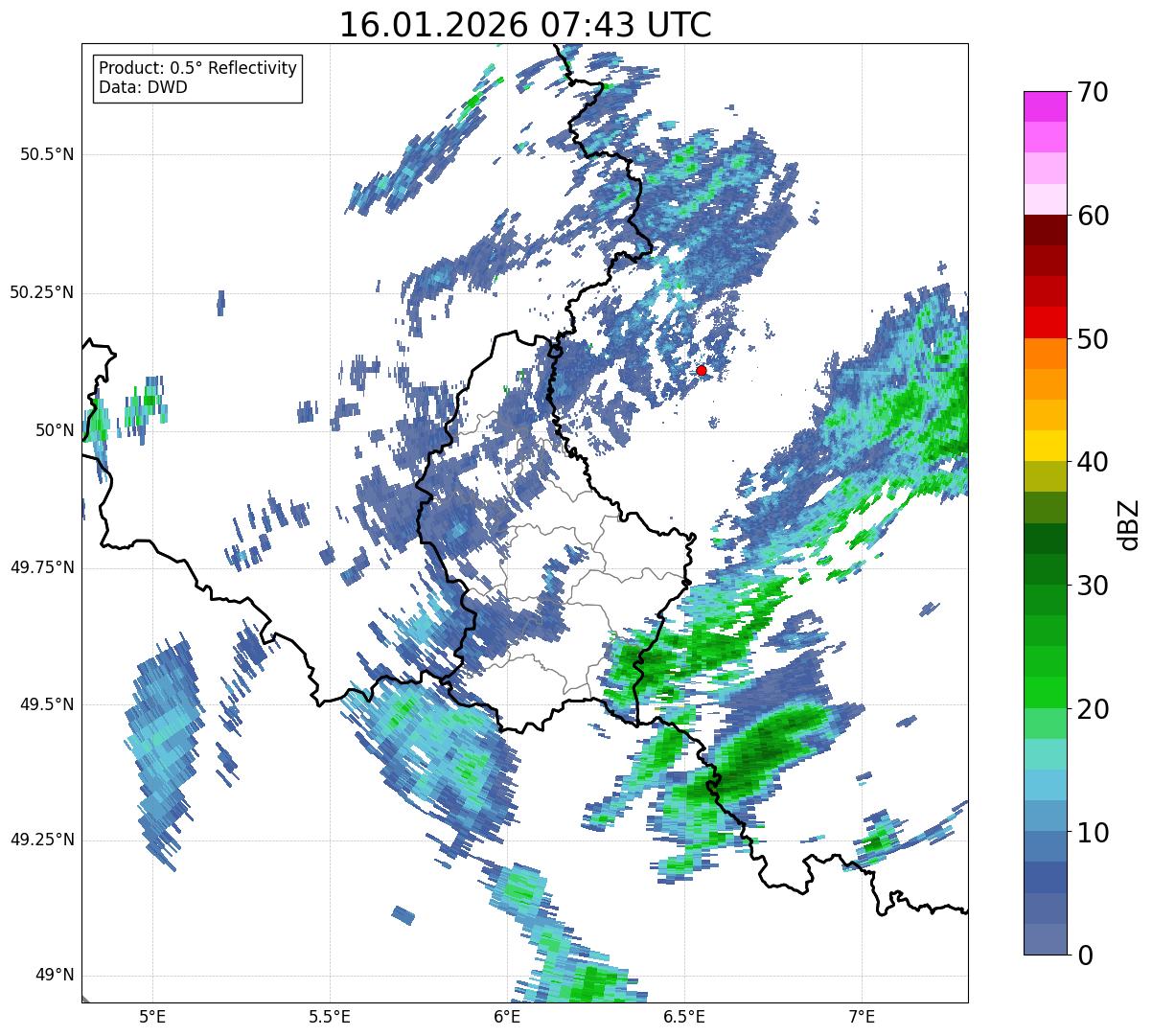Image resolution: width=1152 pixels, height=1036 pixels.
Task: Click the bright green colorbar swatch above 20
Action: point(1044,693)
